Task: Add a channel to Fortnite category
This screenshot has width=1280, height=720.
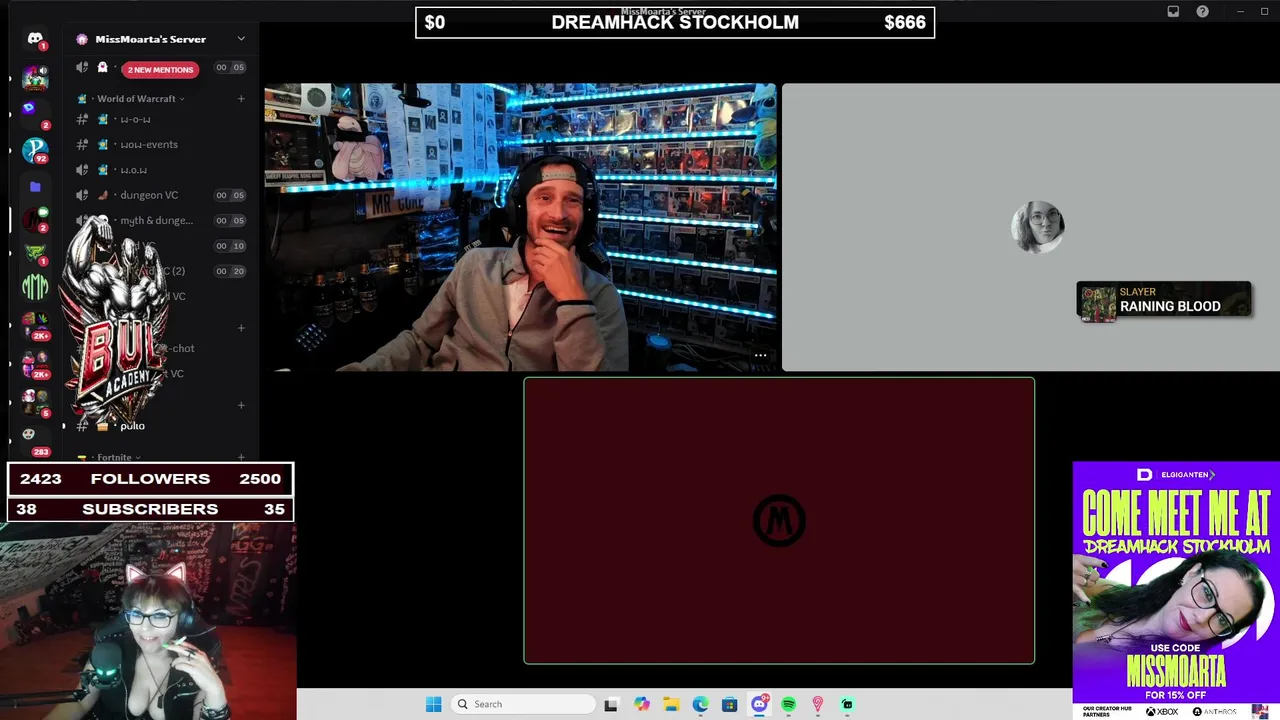Action: pyautogui.click(x=241, y=457)
